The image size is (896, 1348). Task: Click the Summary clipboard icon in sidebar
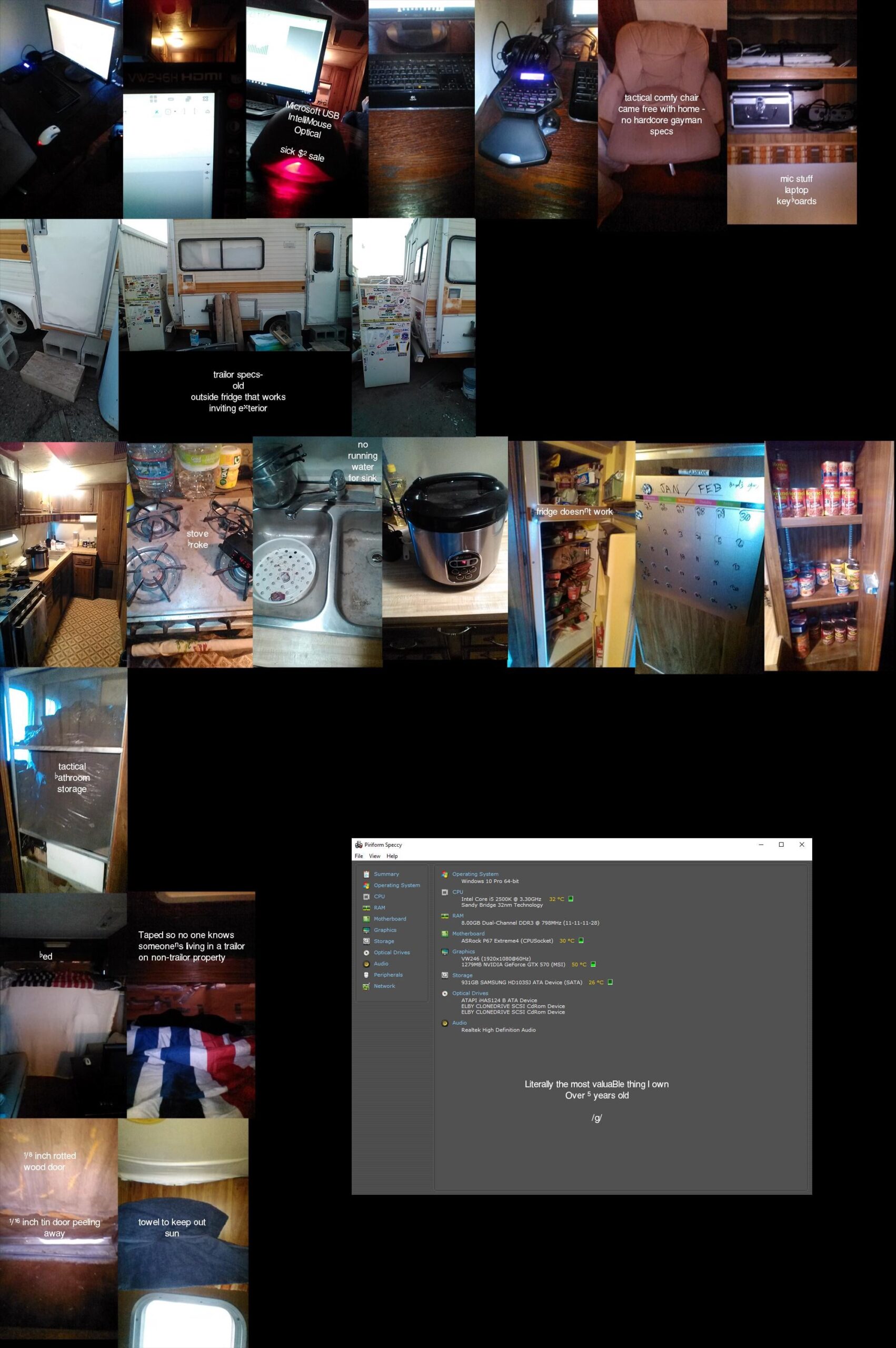[366, 874]
